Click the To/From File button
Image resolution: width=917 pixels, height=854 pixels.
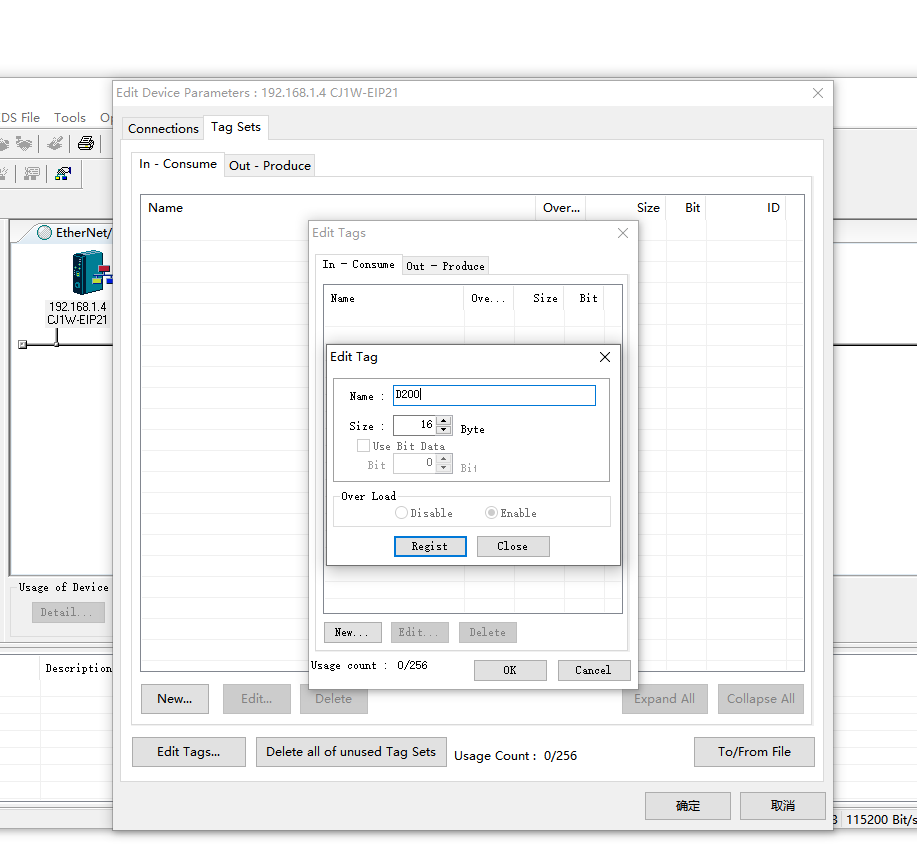point(754,752)
